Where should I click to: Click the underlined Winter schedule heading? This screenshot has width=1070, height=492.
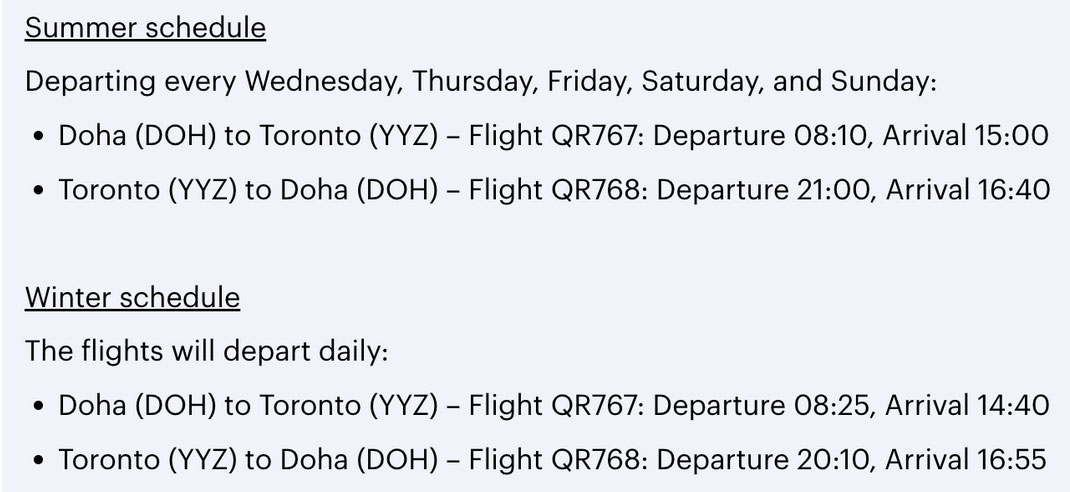(132, 298)
